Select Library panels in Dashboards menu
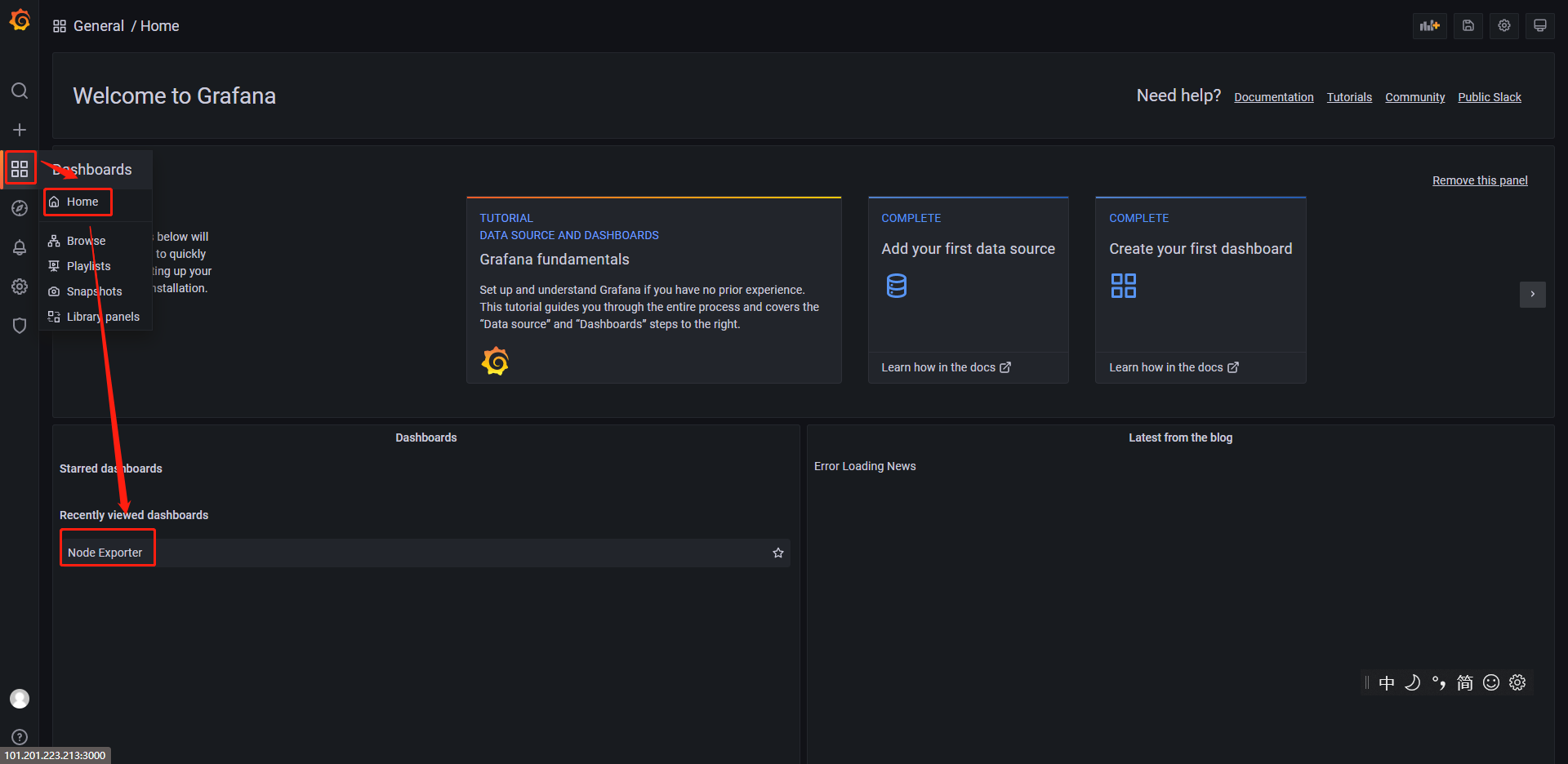The width and height of the screenshot is (1568, 764). click(96, 317)
